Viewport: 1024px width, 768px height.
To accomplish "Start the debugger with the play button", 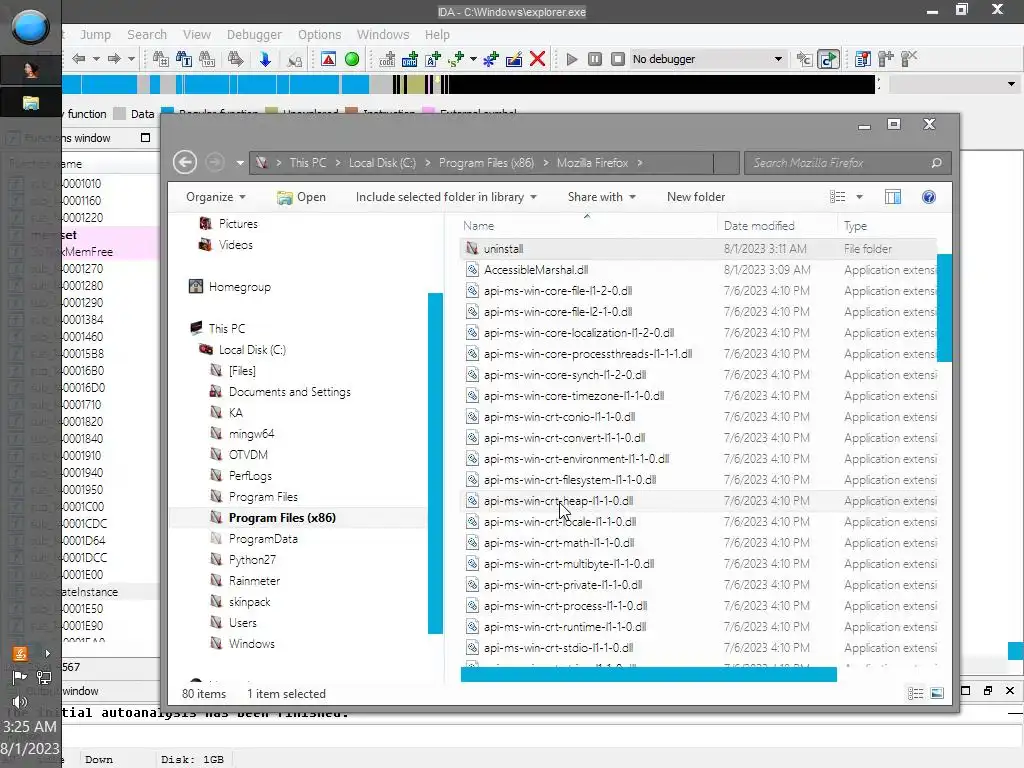I will pos(572,59).
